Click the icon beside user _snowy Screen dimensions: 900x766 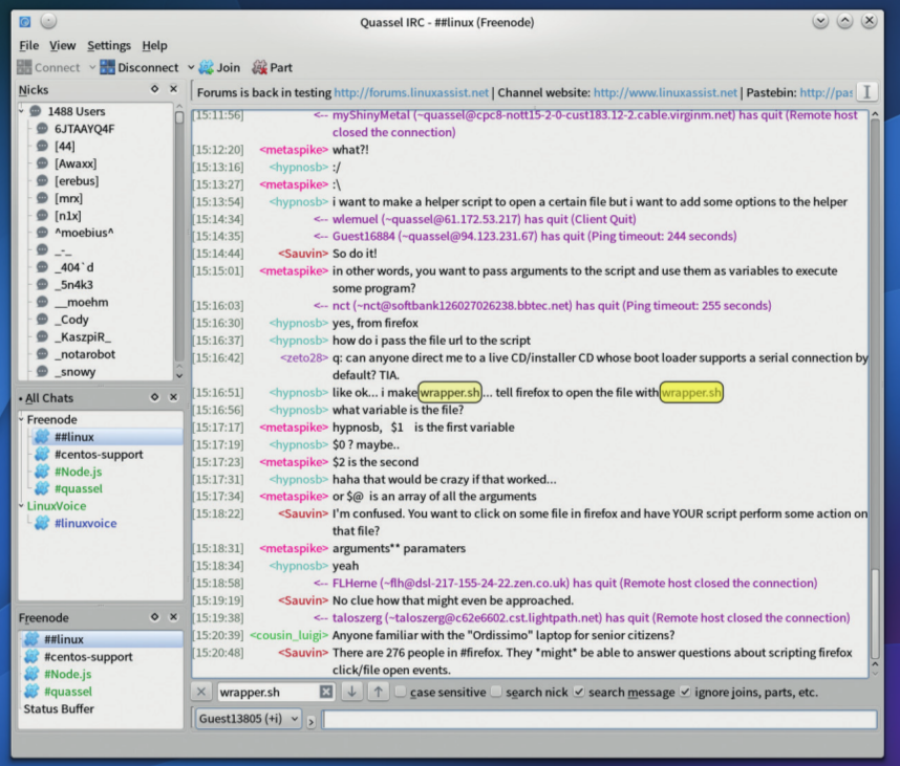pos(42,371)
